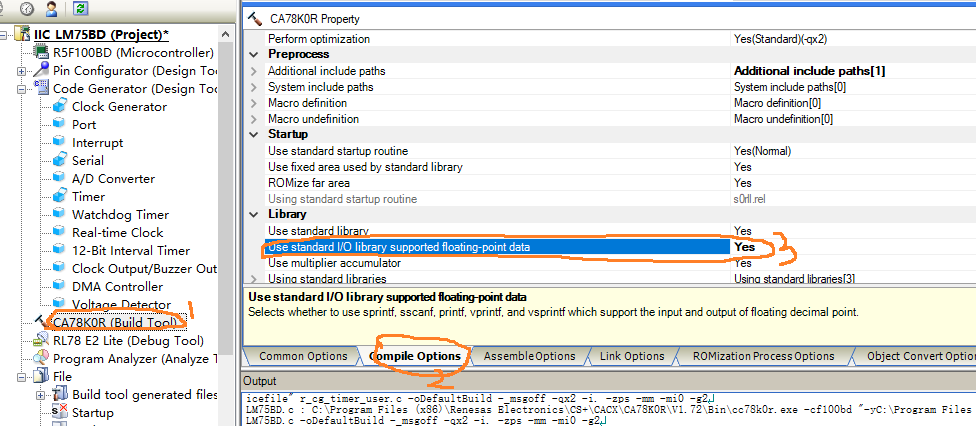This screenshot has height=426, width=976.
Task: Open the selected floating-point Yes value dropdown
Action: tap(853, 247)
